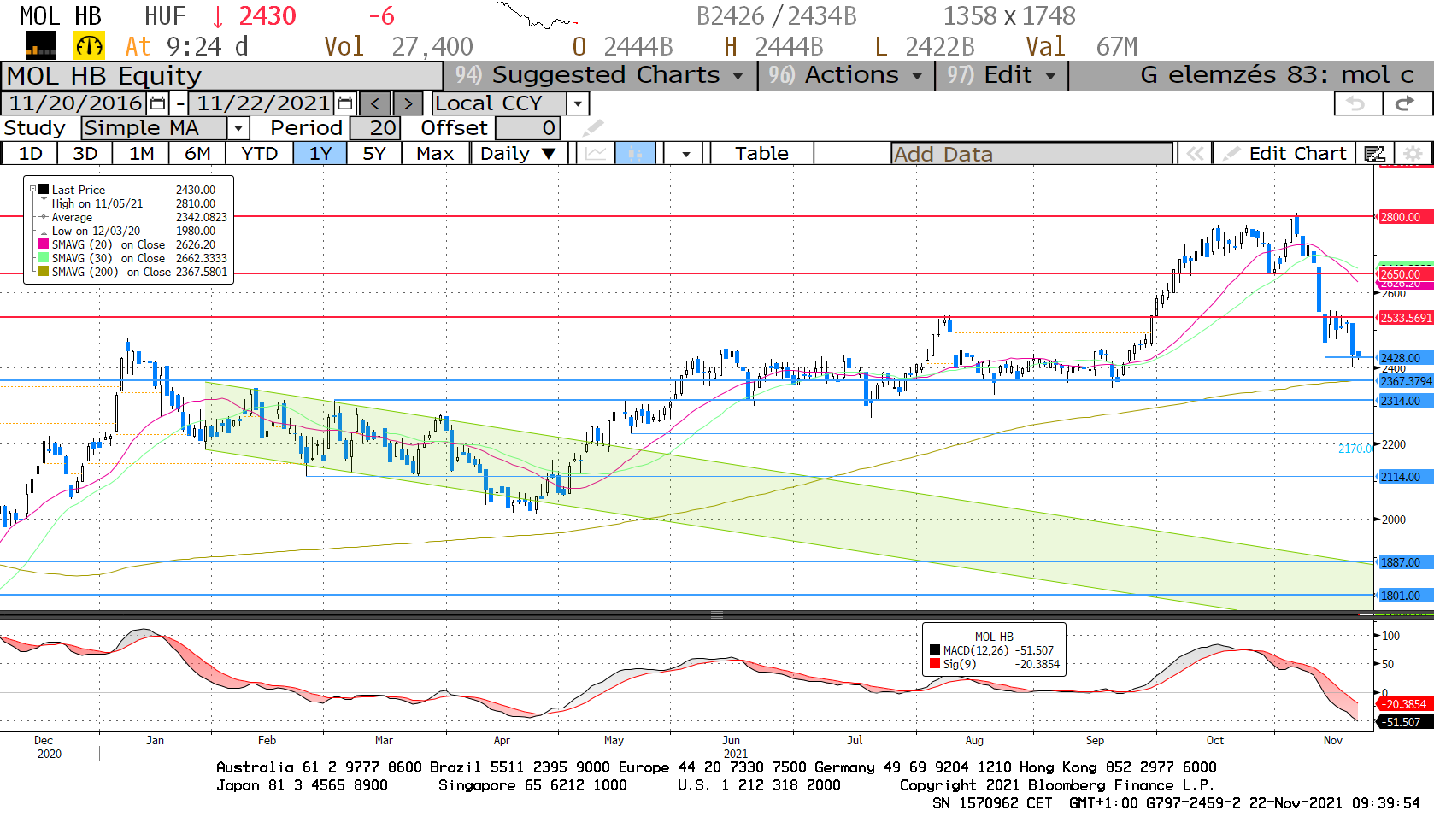The width and height of the screenshot is (1434, 840).
Task: Select the 1Y range tab
Action: coord(320,154)
